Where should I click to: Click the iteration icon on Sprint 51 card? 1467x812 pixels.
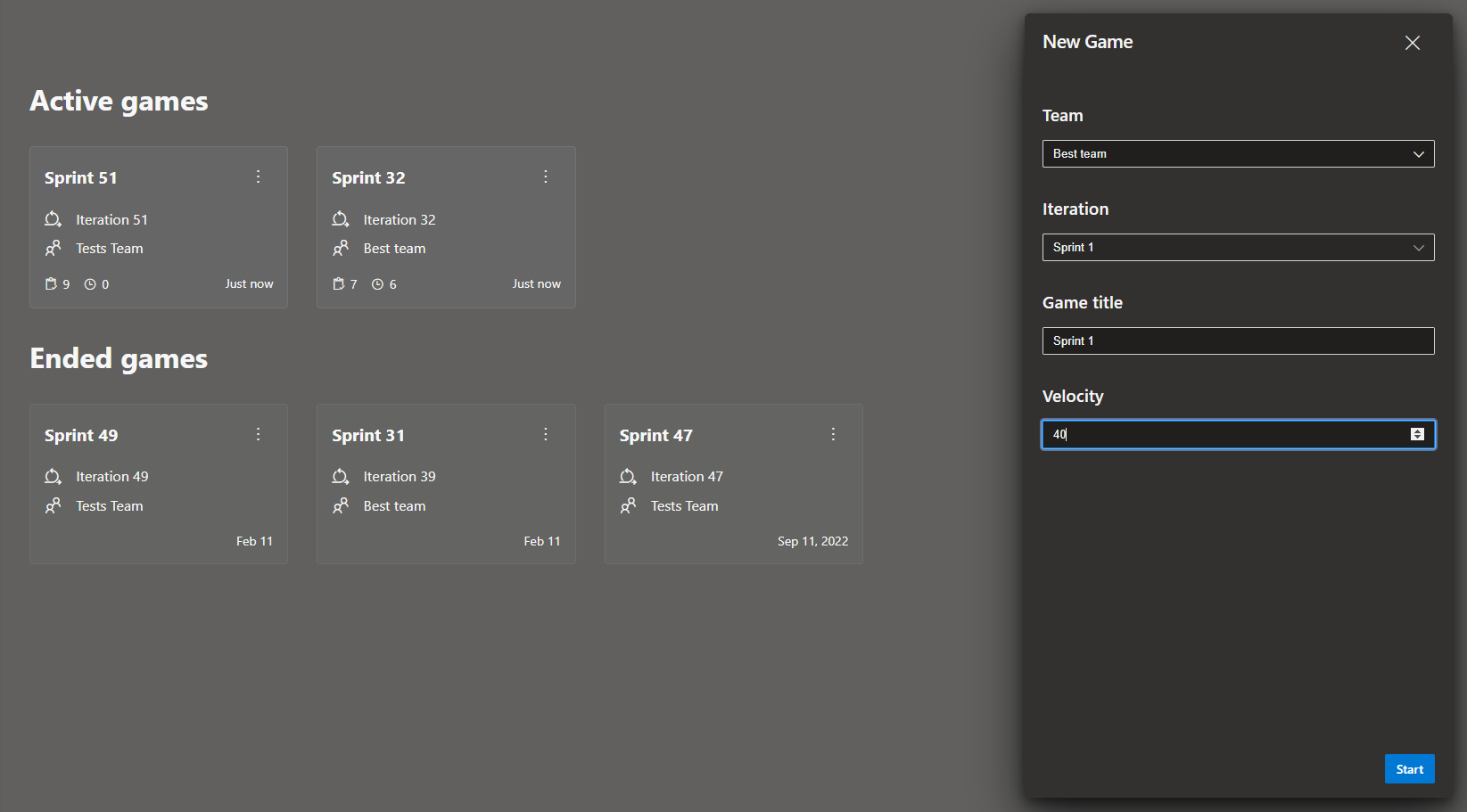click(53, 218)
